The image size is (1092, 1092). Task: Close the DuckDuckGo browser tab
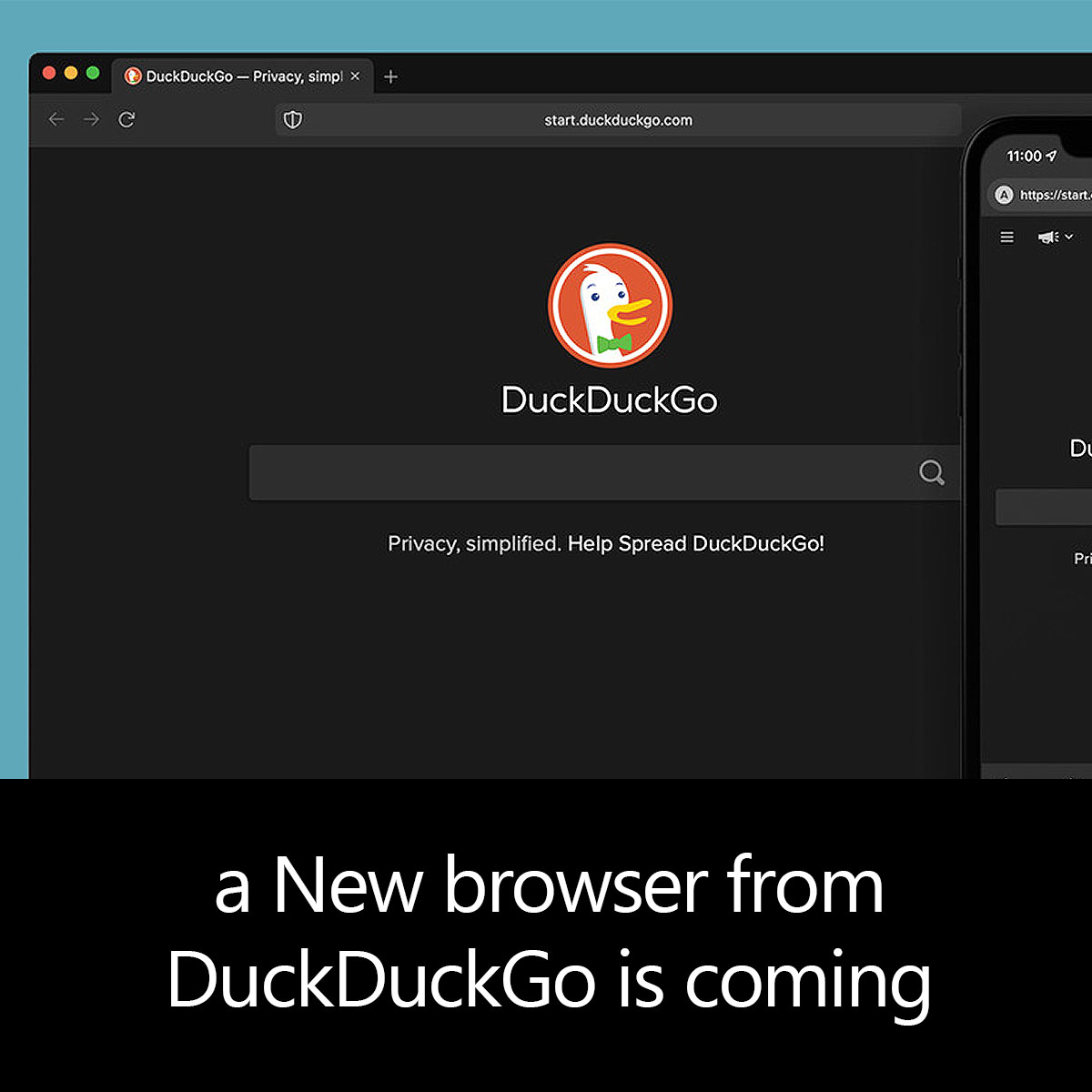(355, 76)
